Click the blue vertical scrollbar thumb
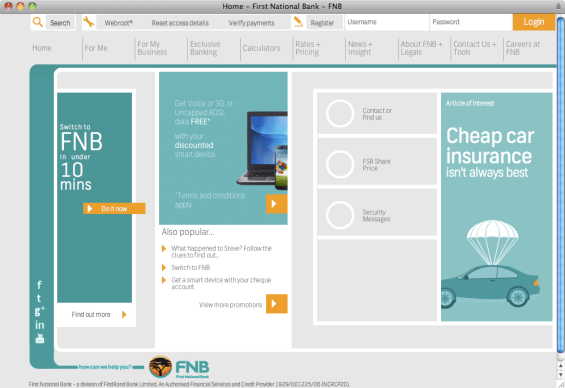This screenshot has width=565, height=388. [560, 185]
